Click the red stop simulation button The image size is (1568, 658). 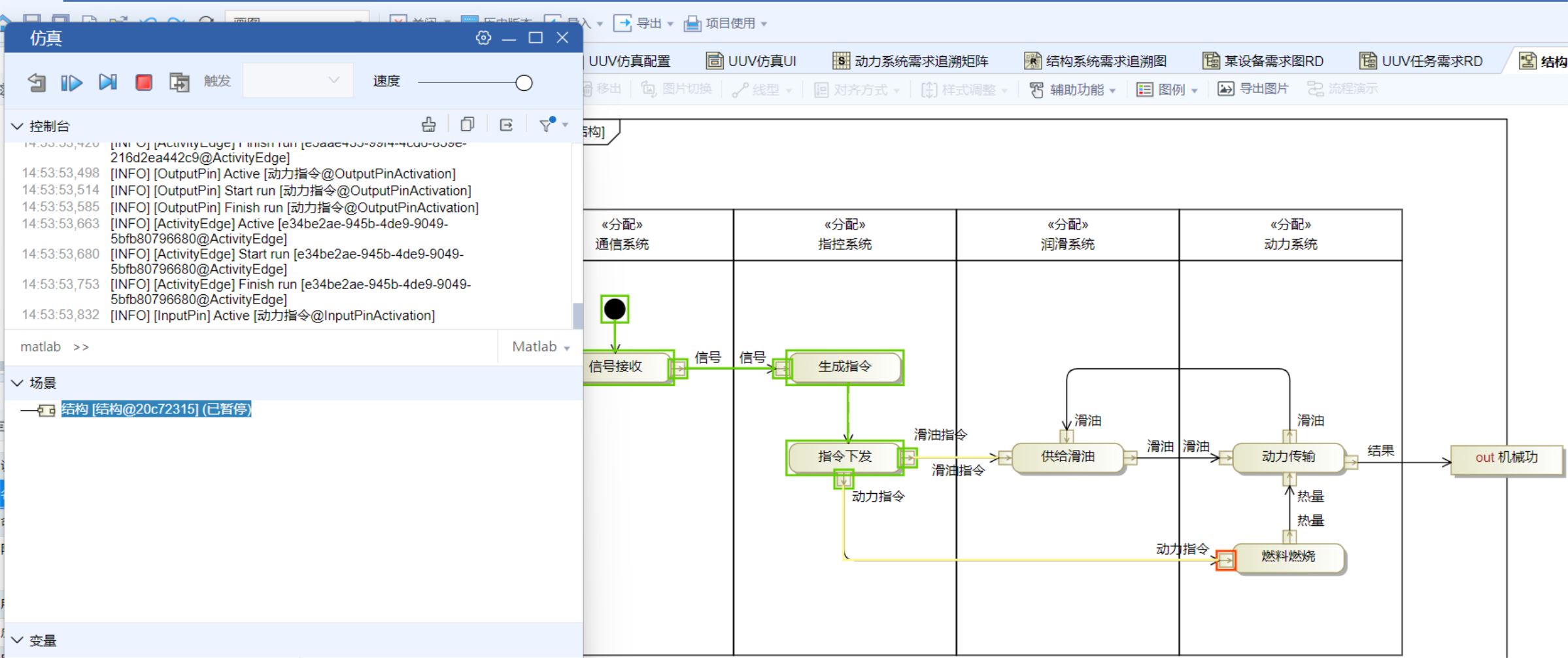click(144, 82)
